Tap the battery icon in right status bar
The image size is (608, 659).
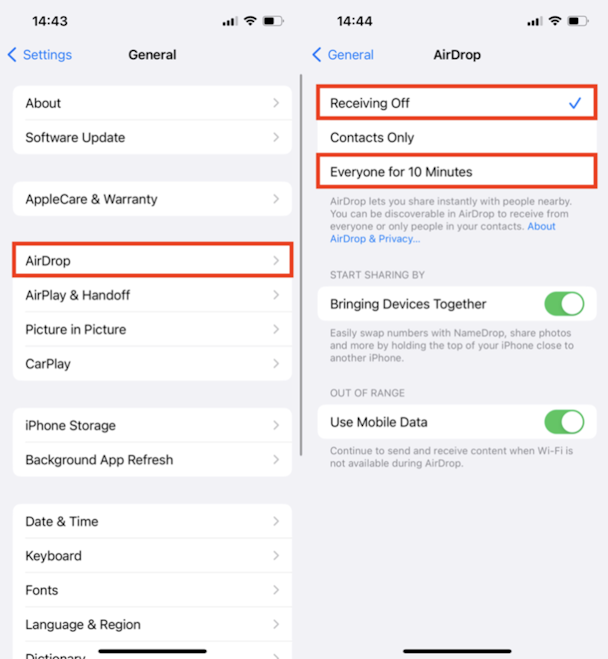pyautogui.click(x=578, y=21)
